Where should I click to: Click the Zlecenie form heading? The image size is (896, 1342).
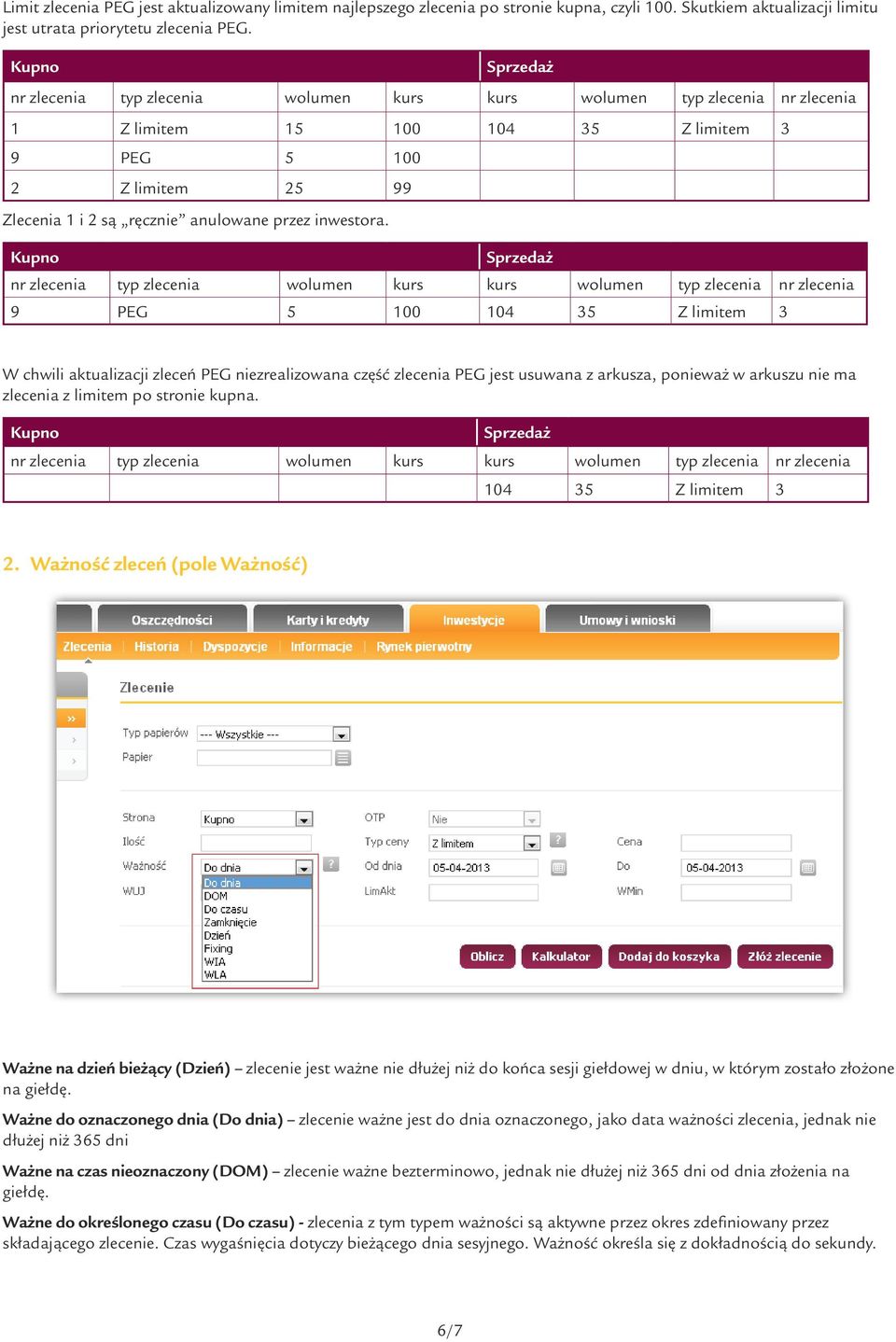pos(147,688)
